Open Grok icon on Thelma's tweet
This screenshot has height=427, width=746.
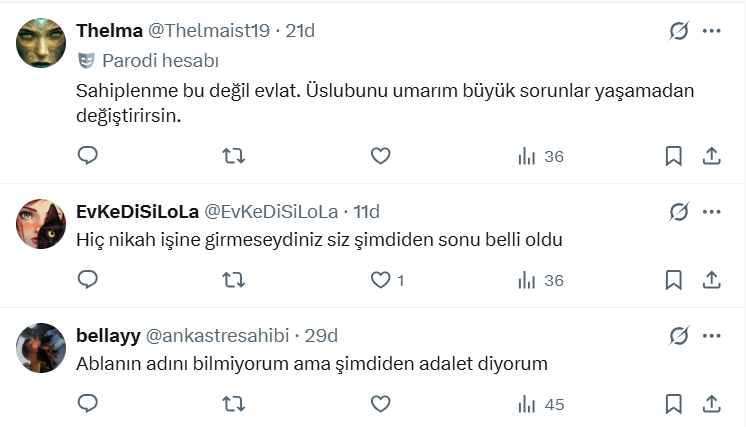(x=679, y=31)
